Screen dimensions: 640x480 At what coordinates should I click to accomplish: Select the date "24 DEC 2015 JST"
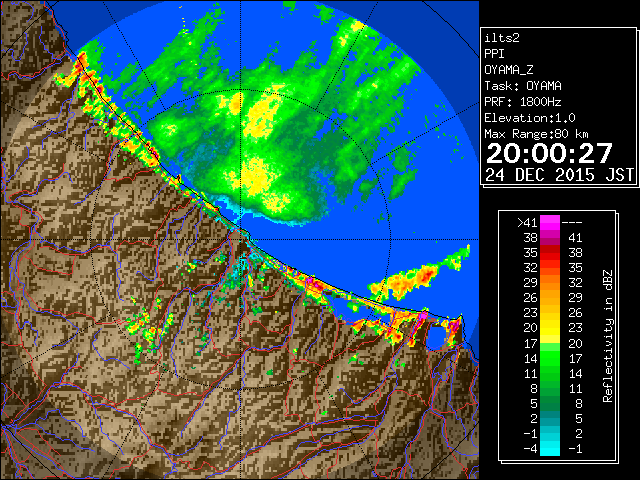(559, 175)
